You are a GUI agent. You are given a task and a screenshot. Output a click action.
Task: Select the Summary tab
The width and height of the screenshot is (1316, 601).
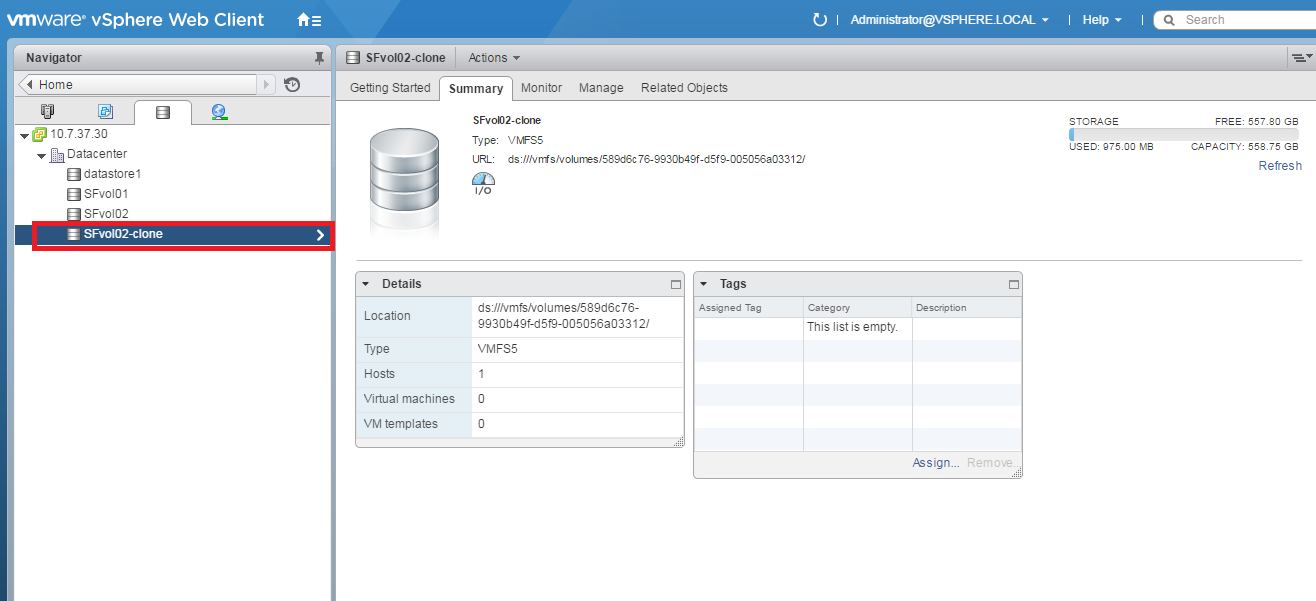(476, 89)
